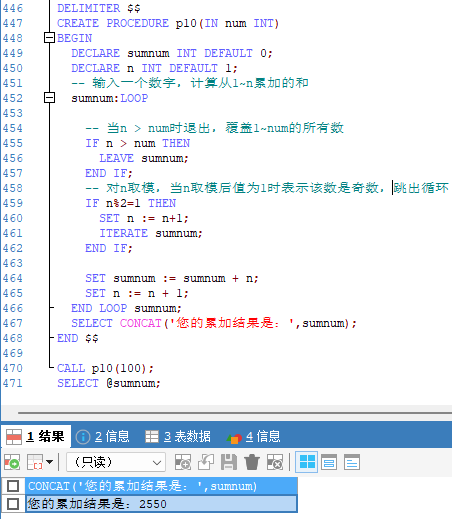Click the CONCAT column header in results
Viewport: 452px width, 519px height.
coord(161,486)
